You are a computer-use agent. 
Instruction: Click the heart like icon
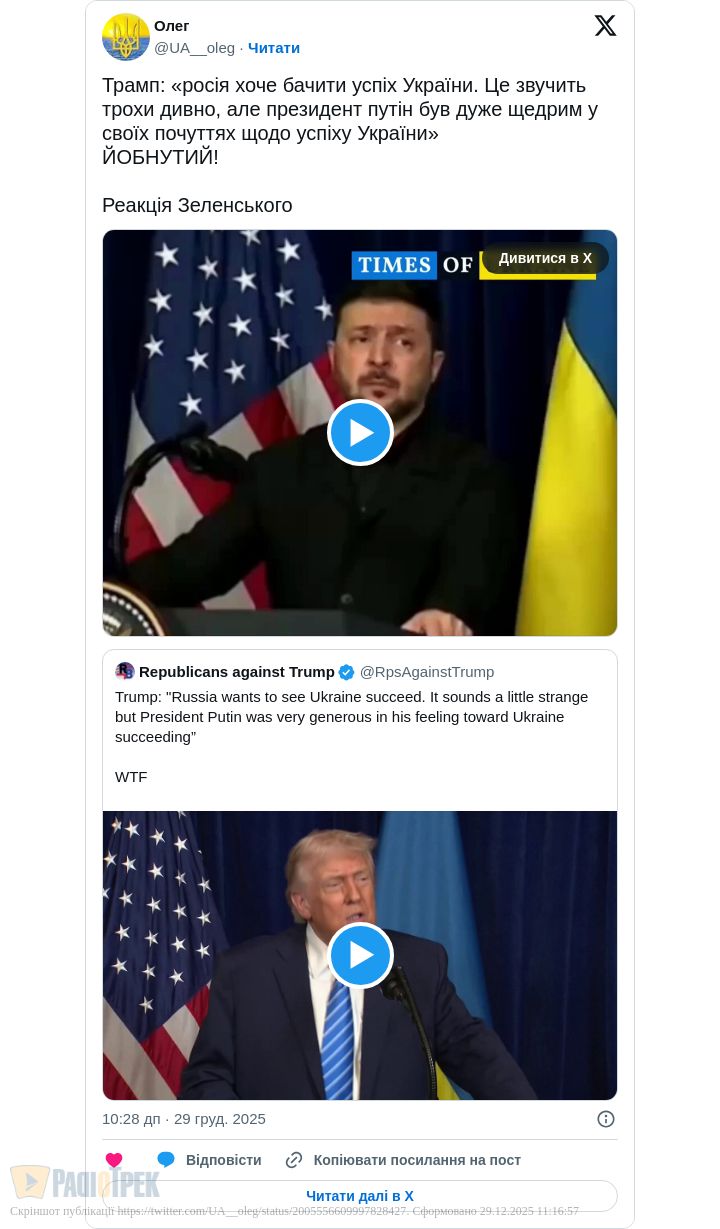point(114,1160)
